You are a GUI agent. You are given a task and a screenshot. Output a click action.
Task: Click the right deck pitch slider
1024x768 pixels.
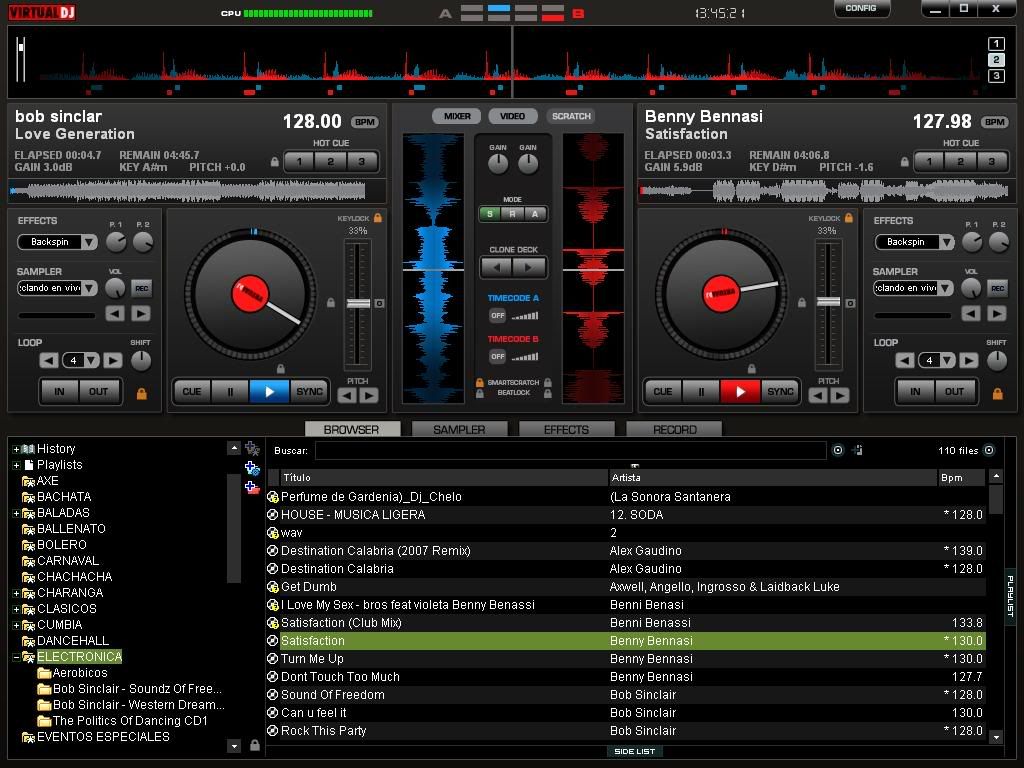pos(828,302)
